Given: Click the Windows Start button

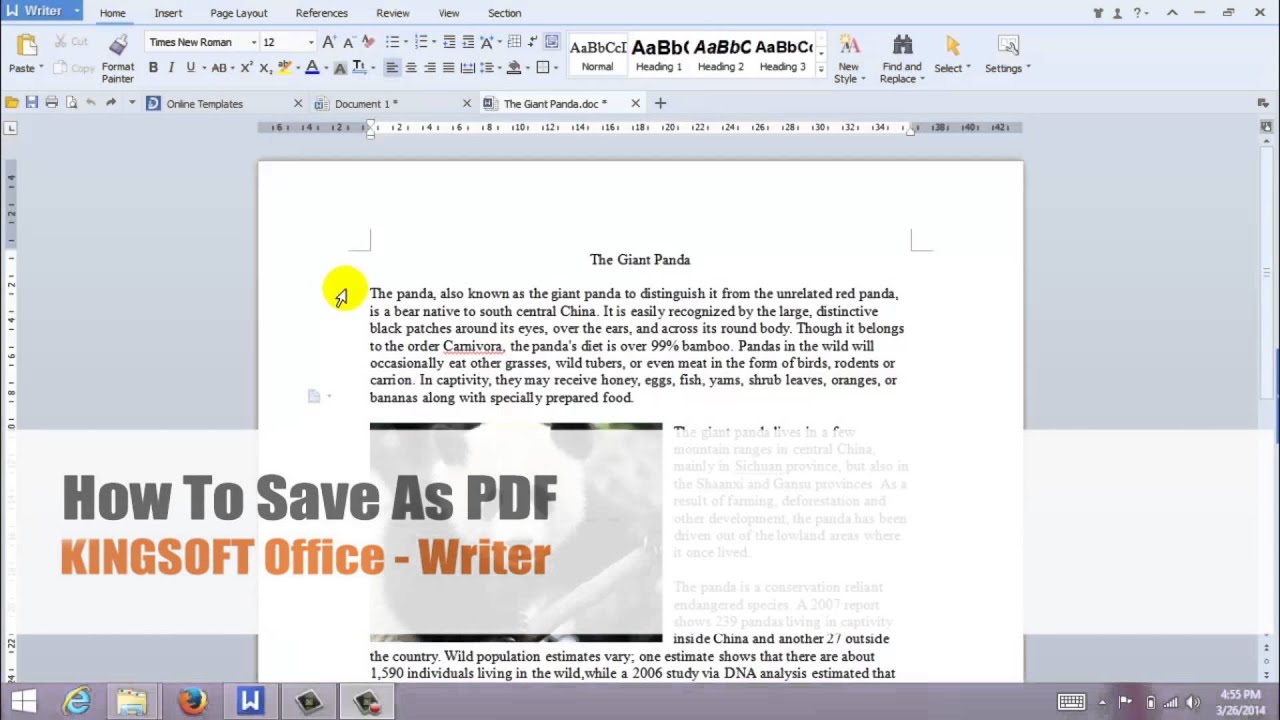Looking at the screenshot, I should (24, 702).
